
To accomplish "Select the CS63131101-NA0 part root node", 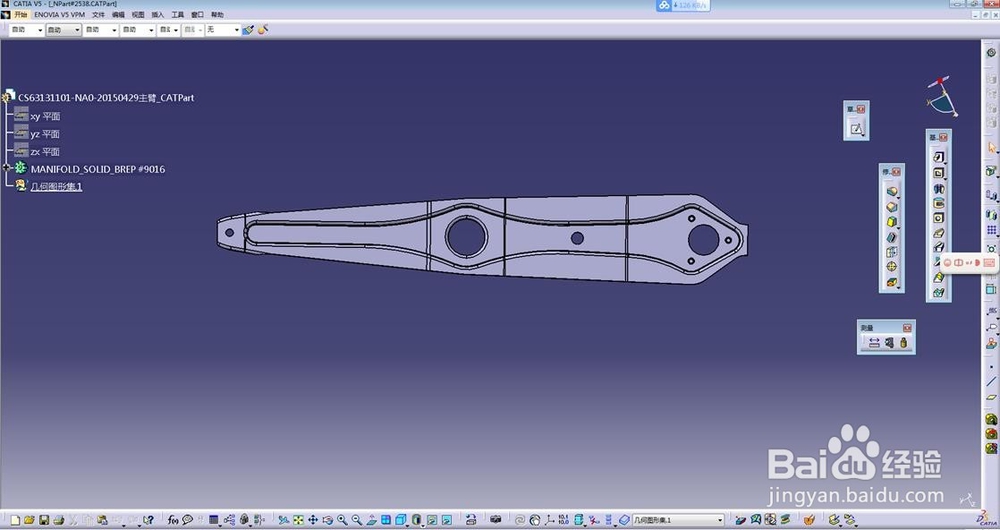I will coord(106,98).
